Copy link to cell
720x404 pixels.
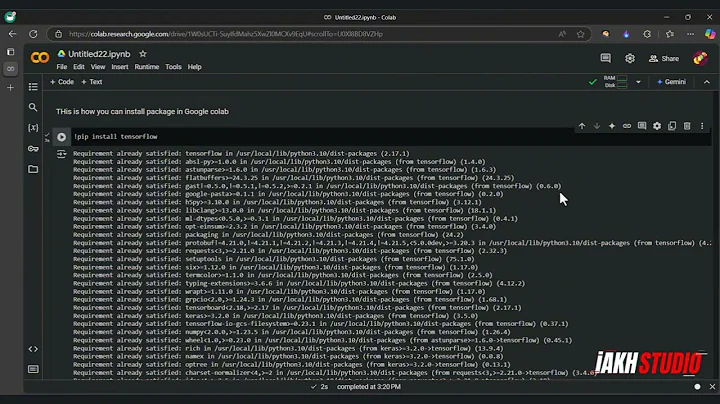tap(627, 126)
